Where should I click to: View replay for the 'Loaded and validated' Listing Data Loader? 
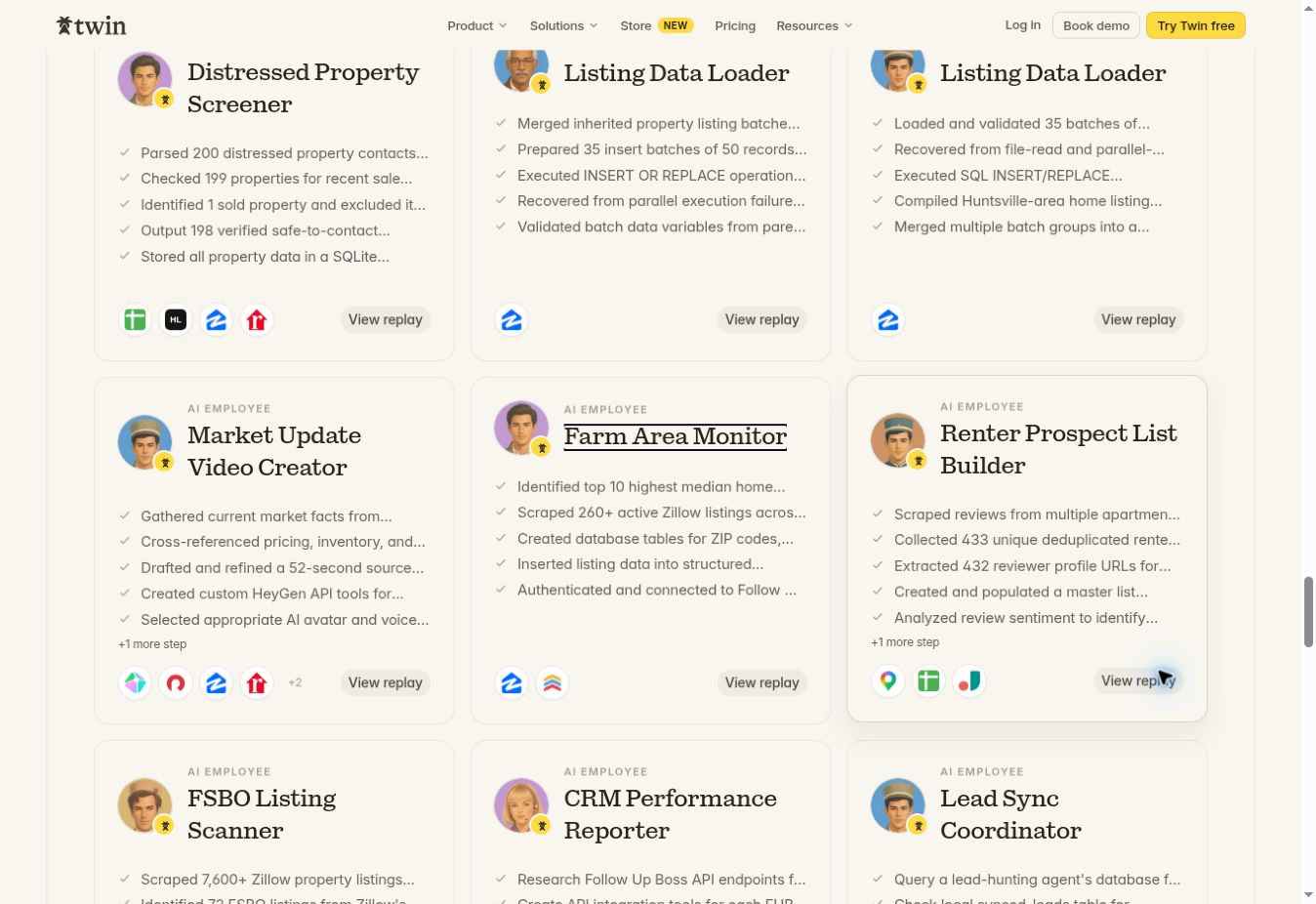point(1138,320)
